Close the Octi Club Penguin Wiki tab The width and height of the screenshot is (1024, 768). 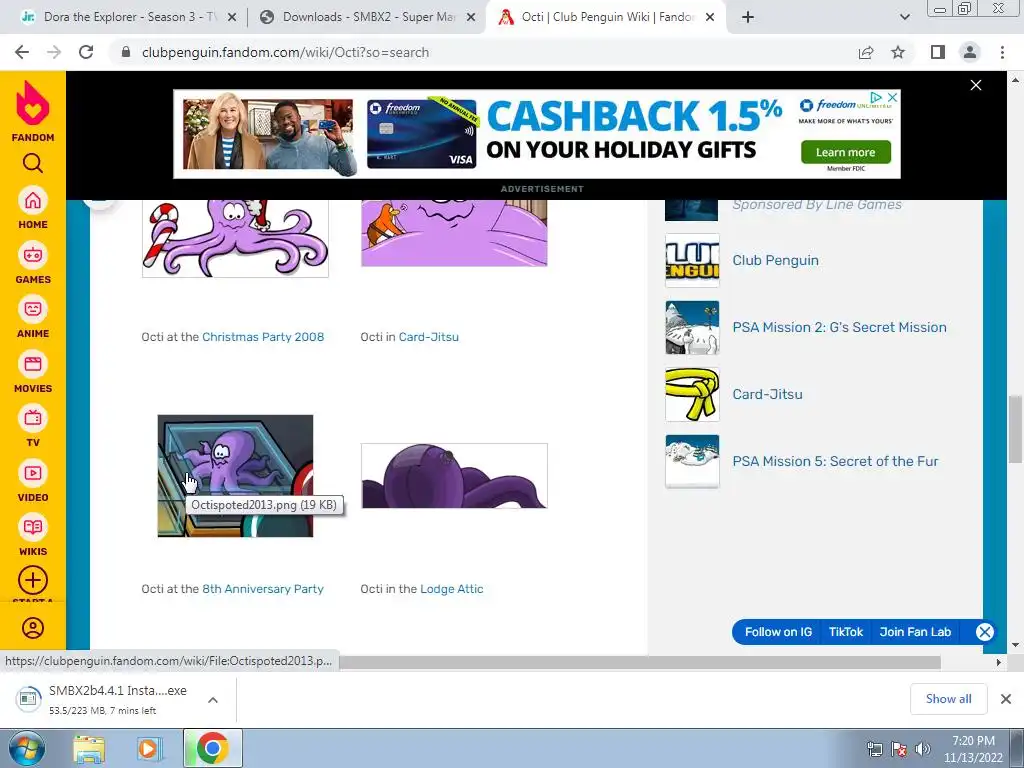[x=711, y=18]
